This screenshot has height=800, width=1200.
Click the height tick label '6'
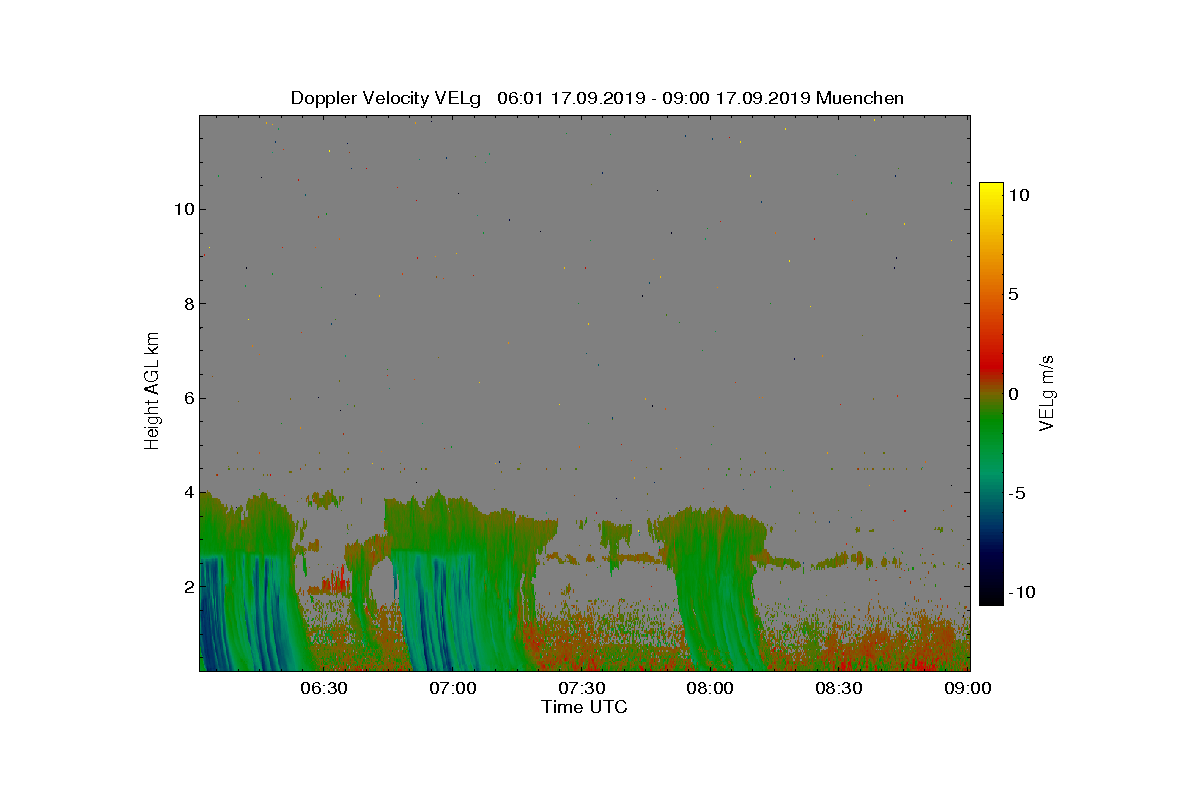pyautogui.click(x=187, y=398)
